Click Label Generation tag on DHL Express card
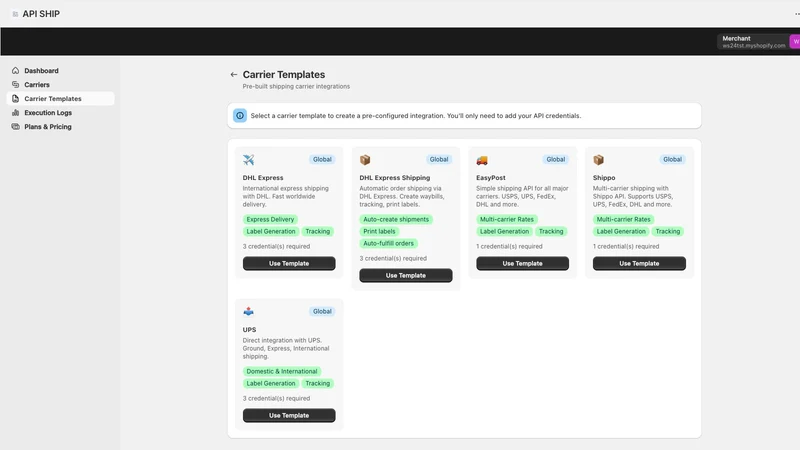The image size is (800, 450). pyautogui.click(x=271, y=232)
